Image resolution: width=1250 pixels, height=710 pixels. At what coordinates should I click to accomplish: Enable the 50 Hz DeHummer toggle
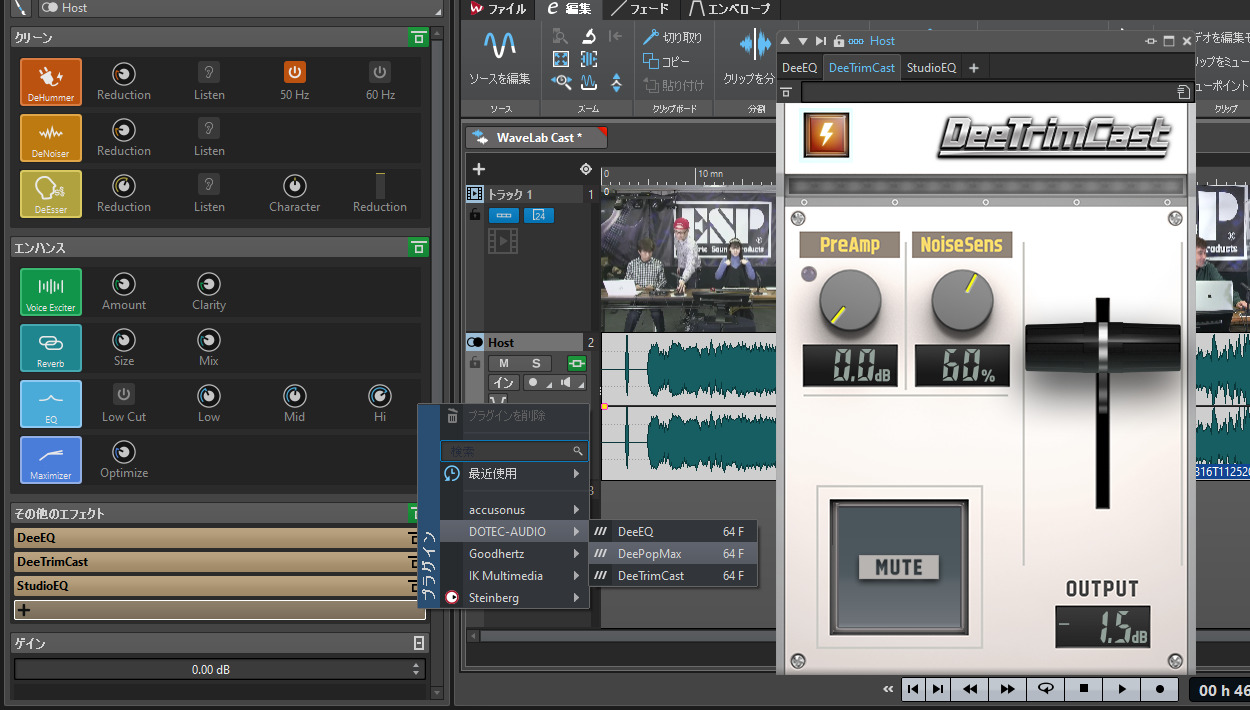click(295, 72)
